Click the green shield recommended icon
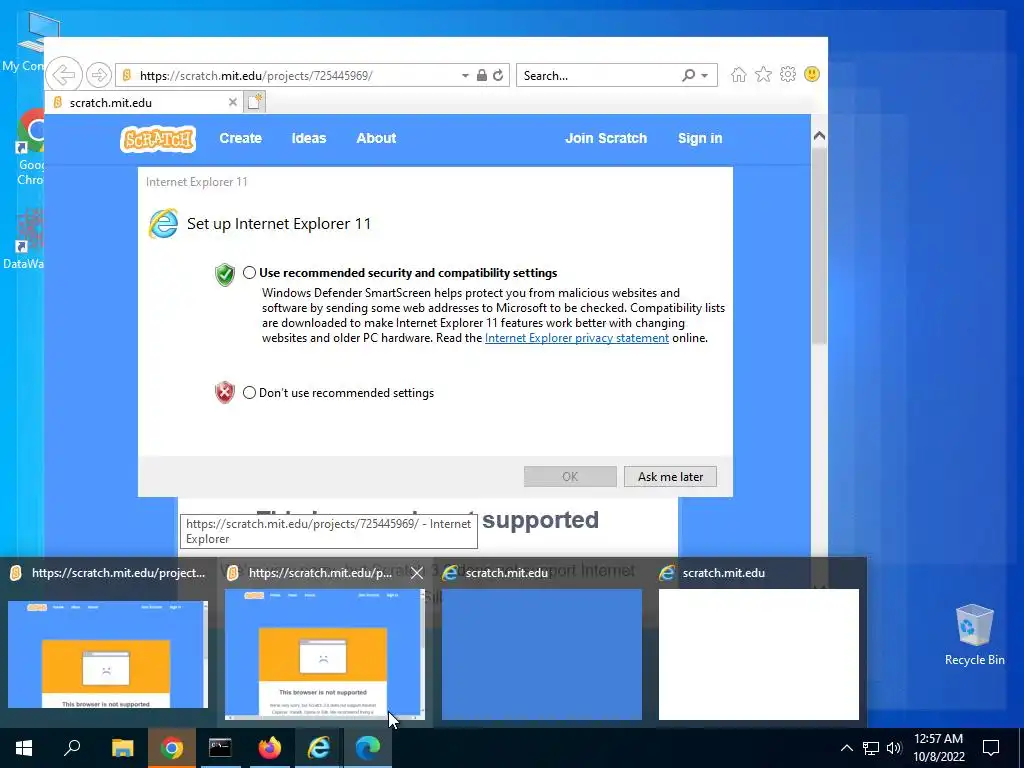This screenshot has width=1024, height=768. [225, 274]
